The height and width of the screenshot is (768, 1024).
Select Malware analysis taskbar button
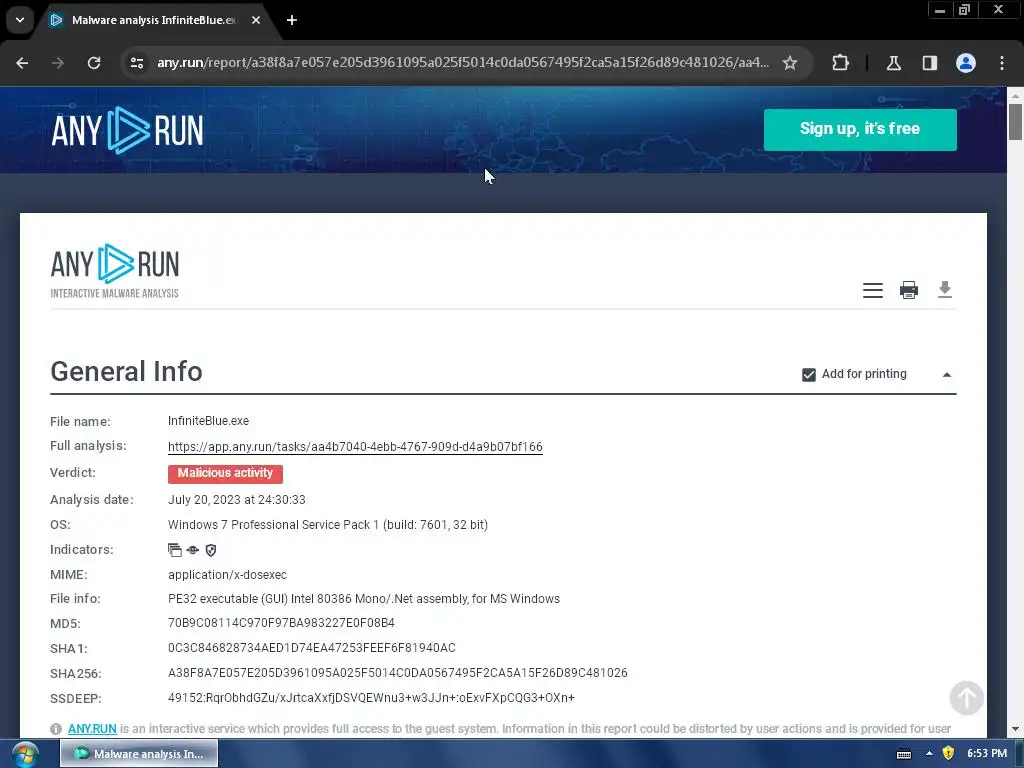139,754
